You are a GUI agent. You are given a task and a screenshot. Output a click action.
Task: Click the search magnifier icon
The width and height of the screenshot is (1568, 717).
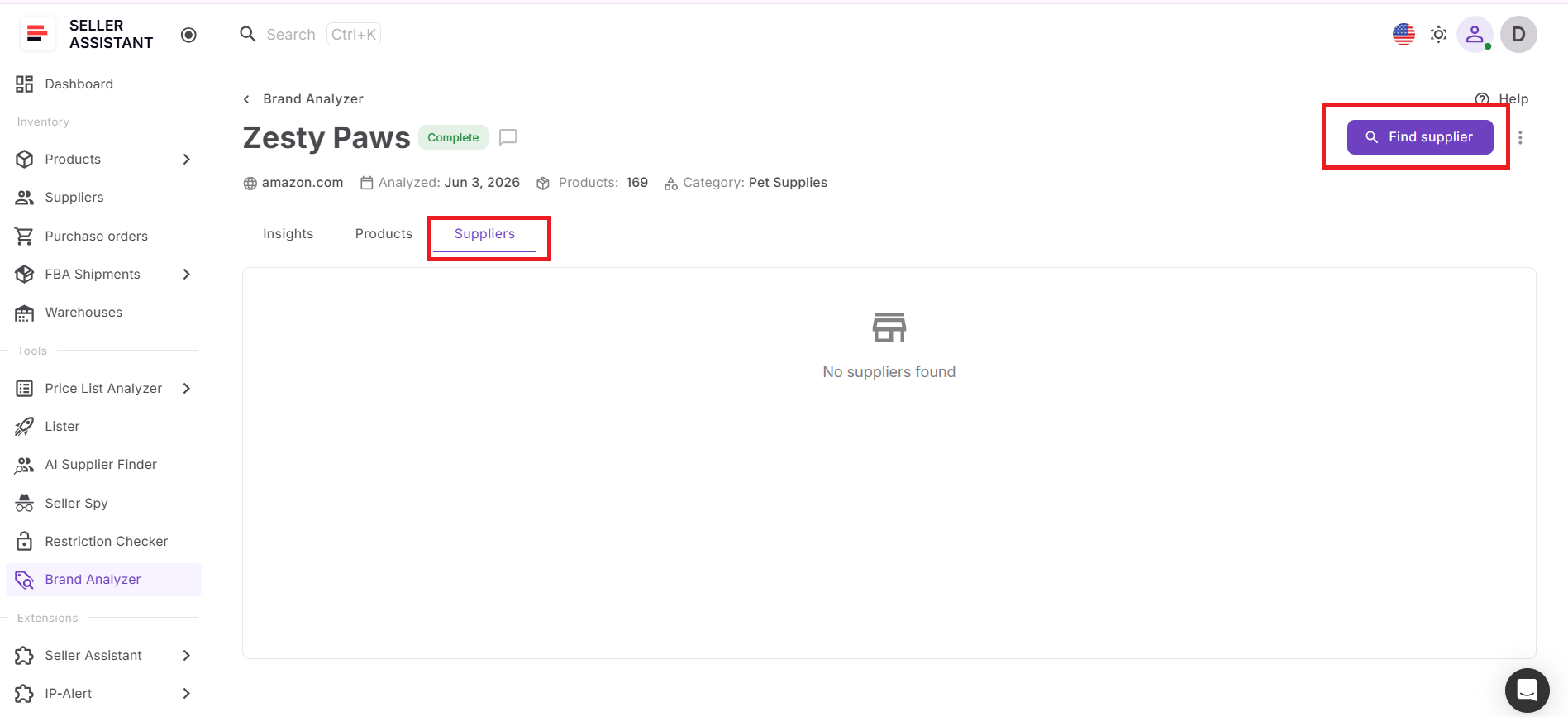click(x=248, y=34)
